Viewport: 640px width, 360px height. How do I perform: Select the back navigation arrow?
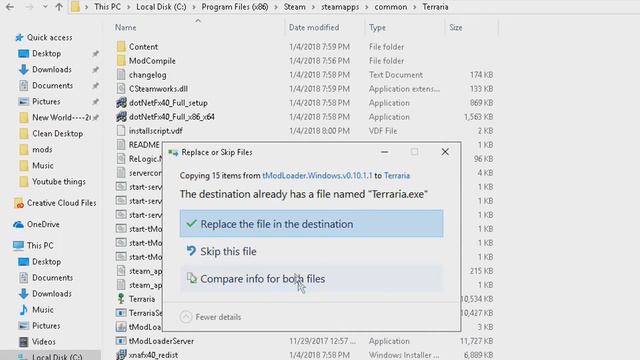[x=10, y=7]
